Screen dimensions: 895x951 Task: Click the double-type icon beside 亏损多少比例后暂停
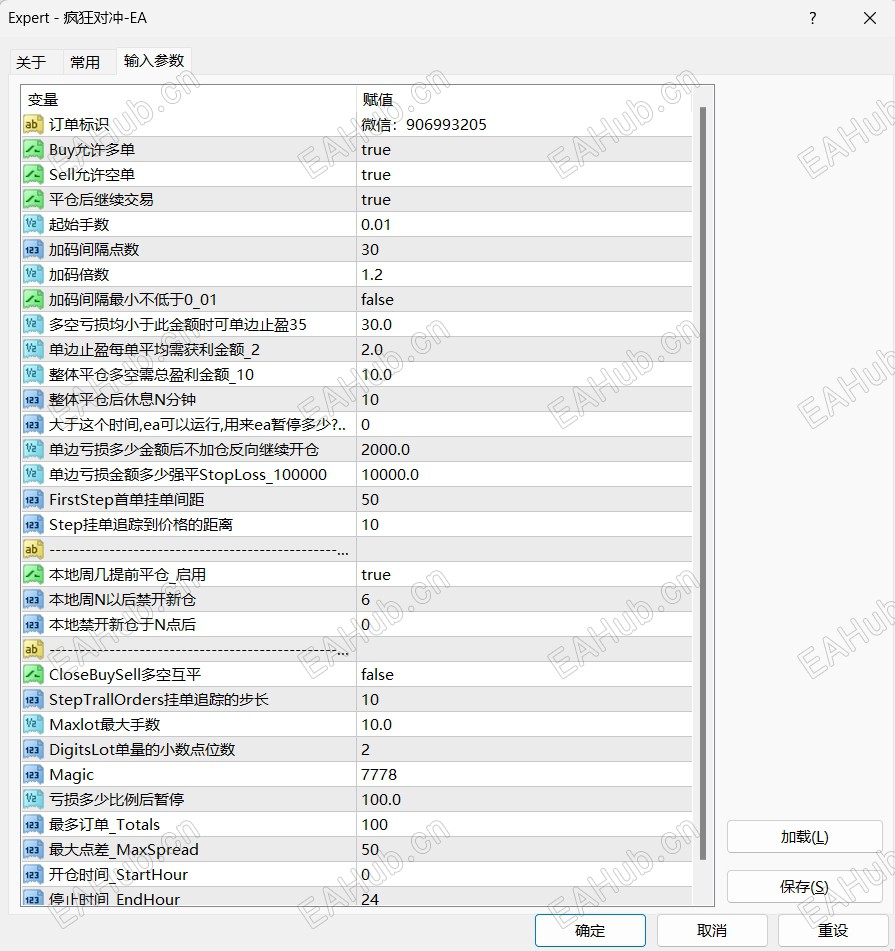click(33, 799)
